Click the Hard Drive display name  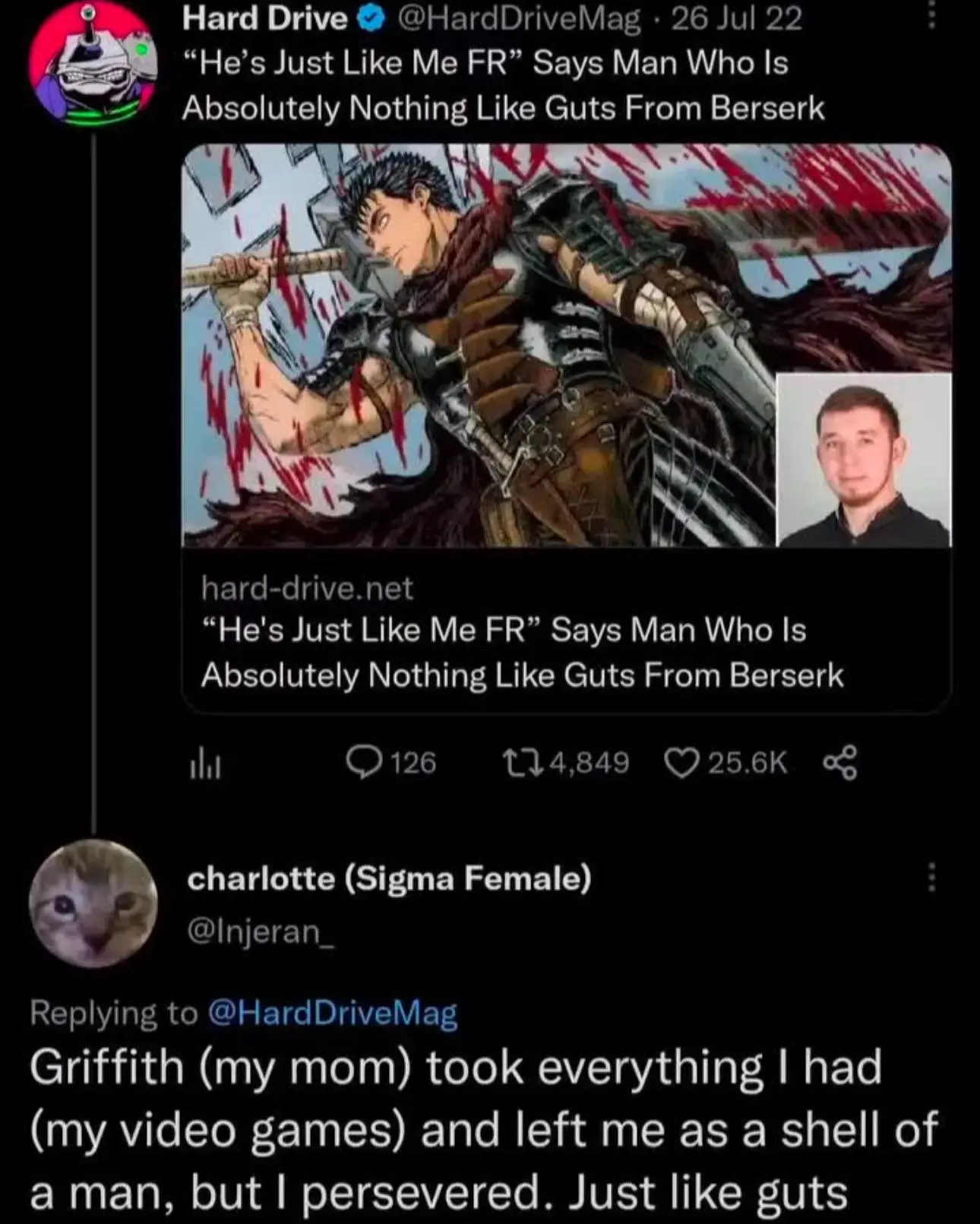click(x=265, y=19)
